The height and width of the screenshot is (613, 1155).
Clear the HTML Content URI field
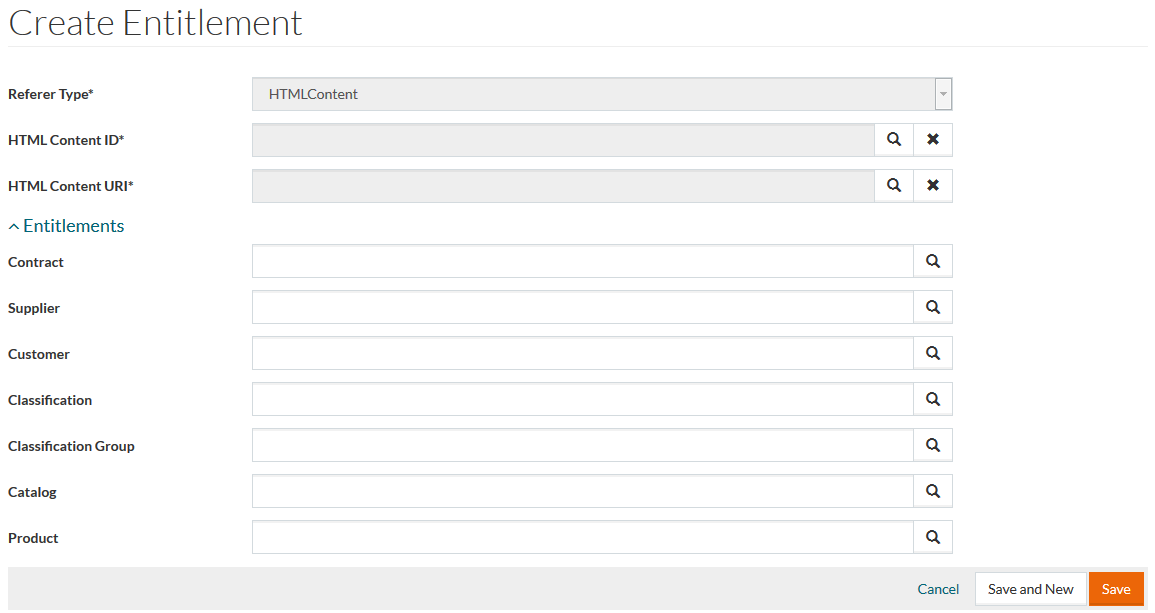[x=933, y=186]
